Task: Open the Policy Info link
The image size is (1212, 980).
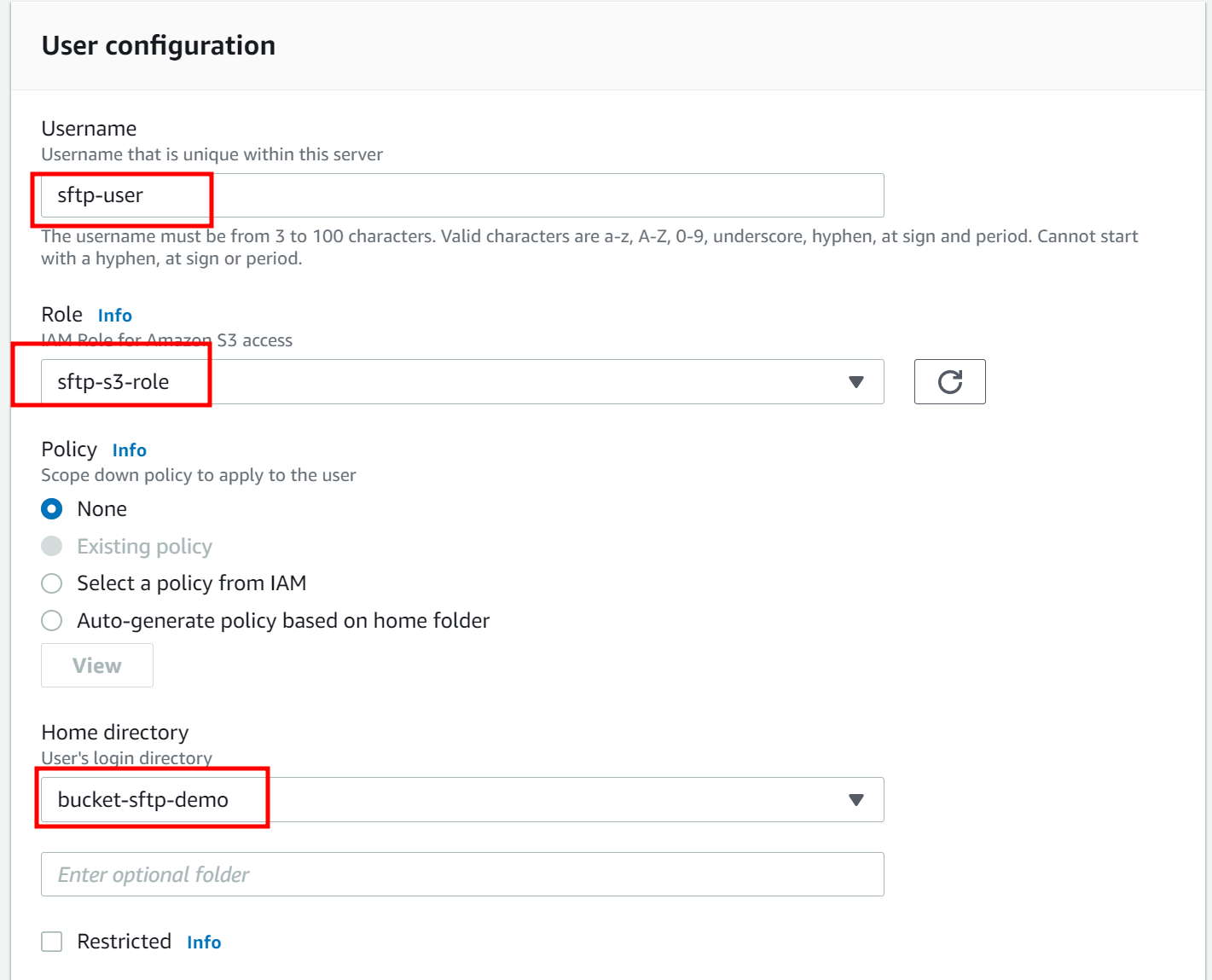Action: click(130, 450)
